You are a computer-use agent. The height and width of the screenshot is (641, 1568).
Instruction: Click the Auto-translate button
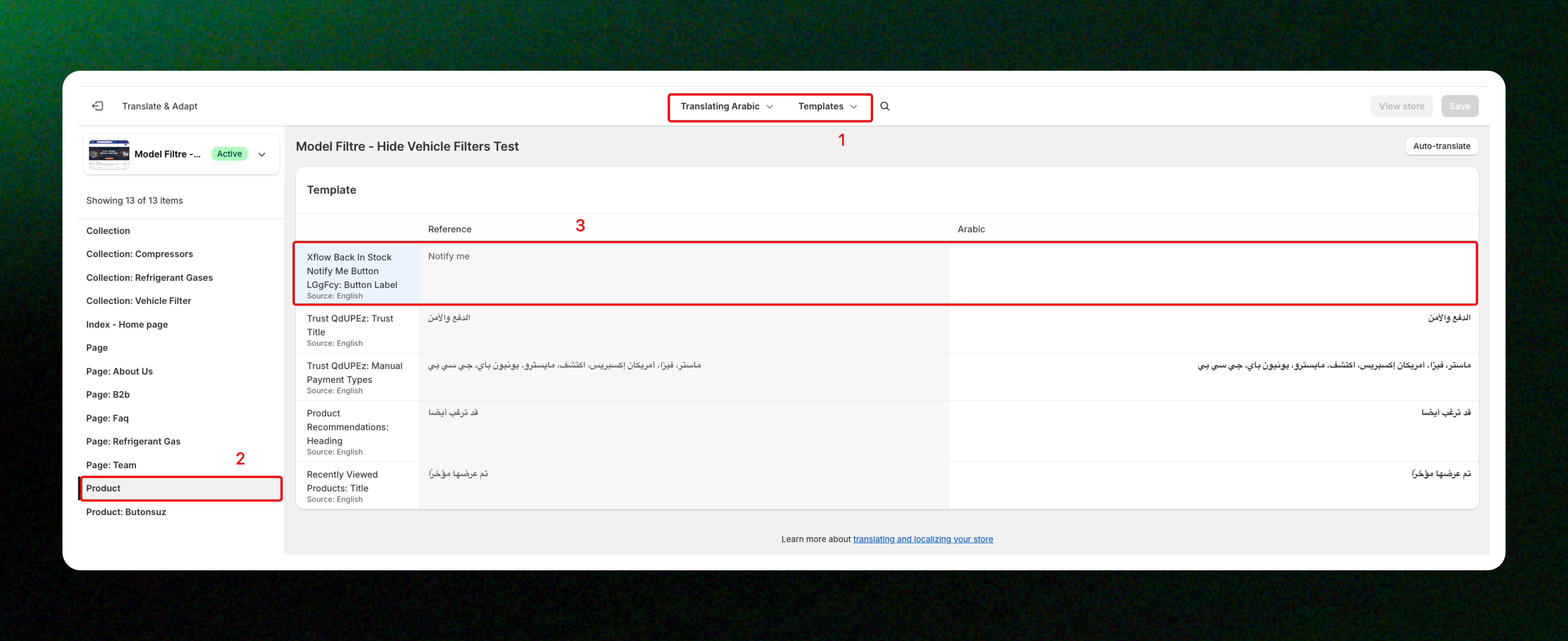coord(1441,146)
